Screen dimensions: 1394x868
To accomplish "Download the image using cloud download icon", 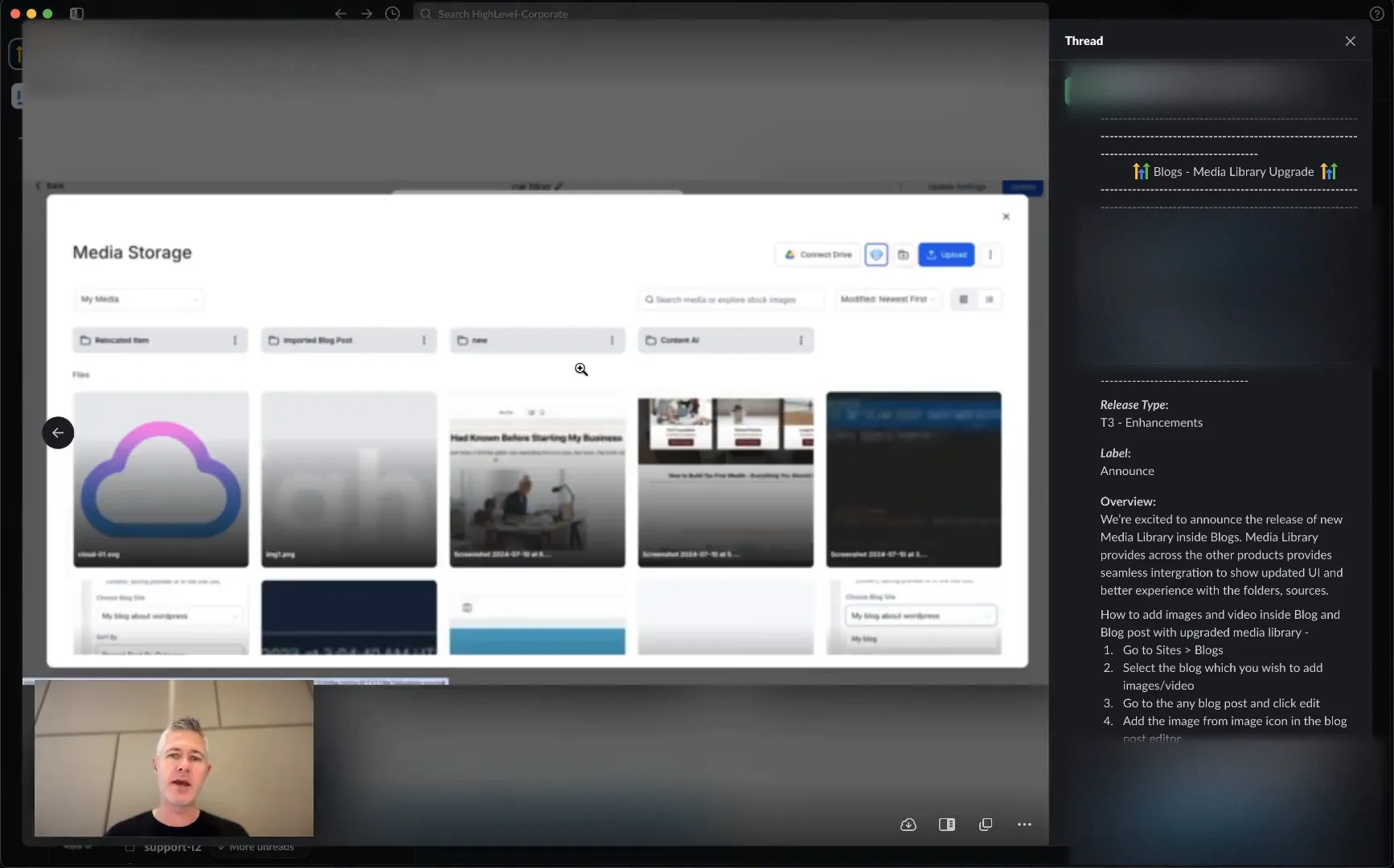I will pyautogui.click(x=908, y=825).
